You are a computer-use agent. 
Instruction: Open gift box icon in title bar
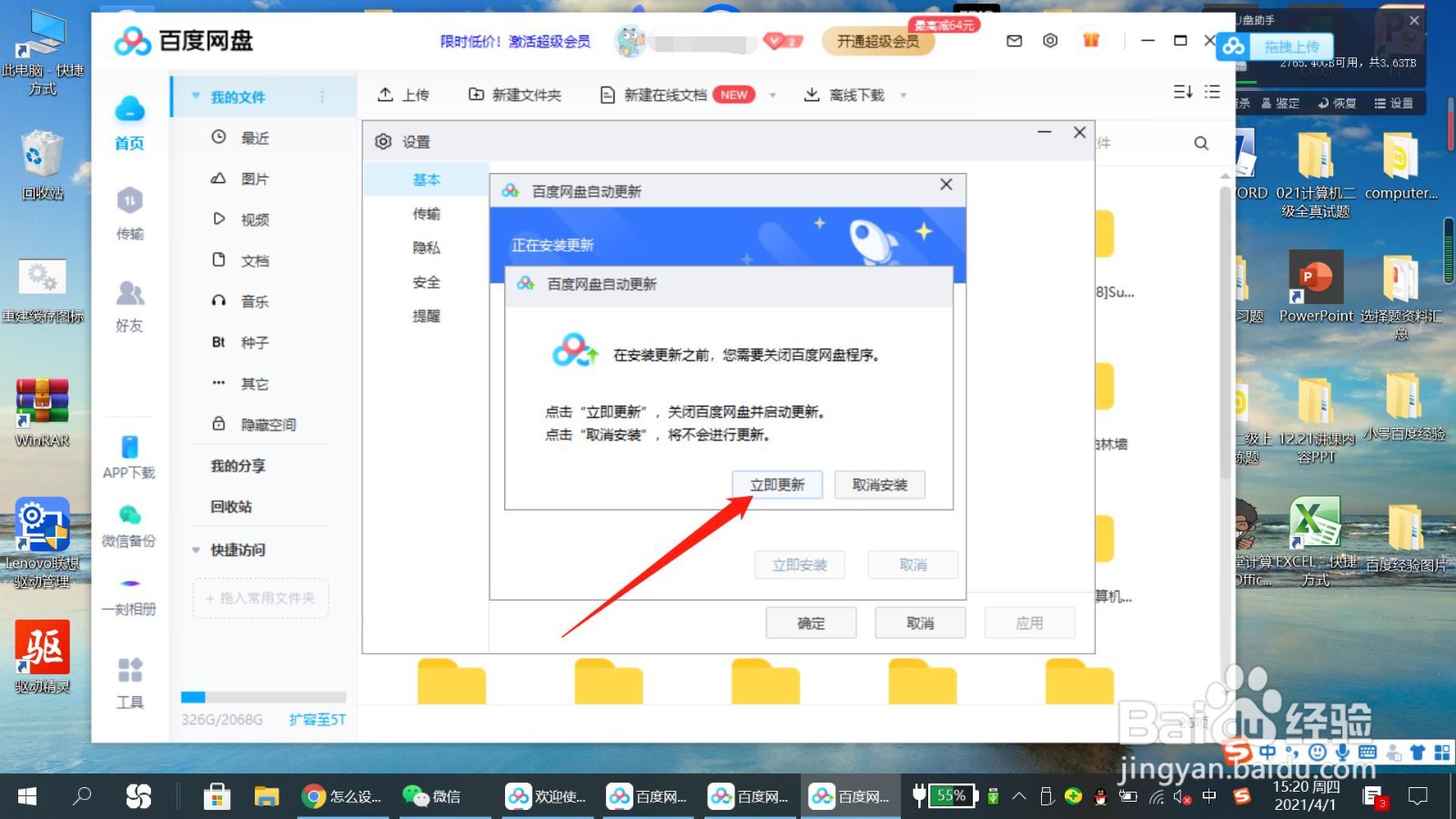(x=1091, y=40)
